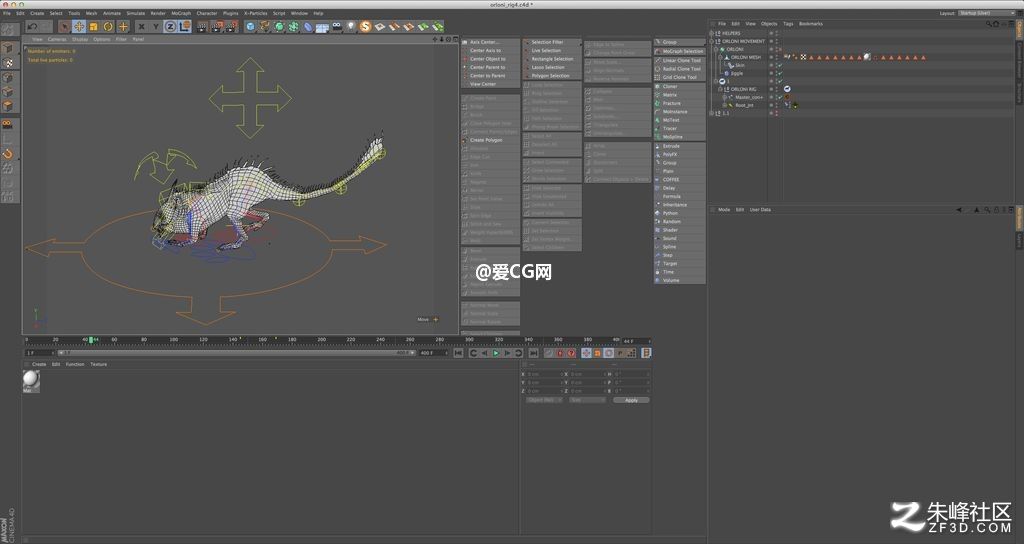Open viewport Cameras menu
This screenshot has height=544, width=1024.
coord(57,39)
